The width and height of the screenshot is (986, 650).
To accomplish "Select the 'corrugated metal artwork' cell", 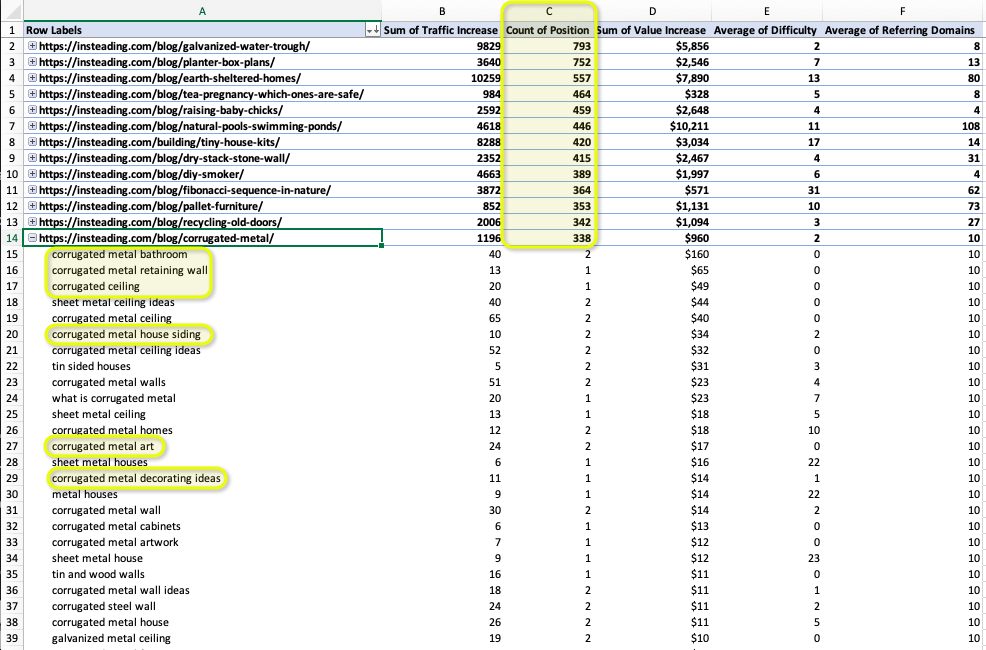I will [202, 542].
